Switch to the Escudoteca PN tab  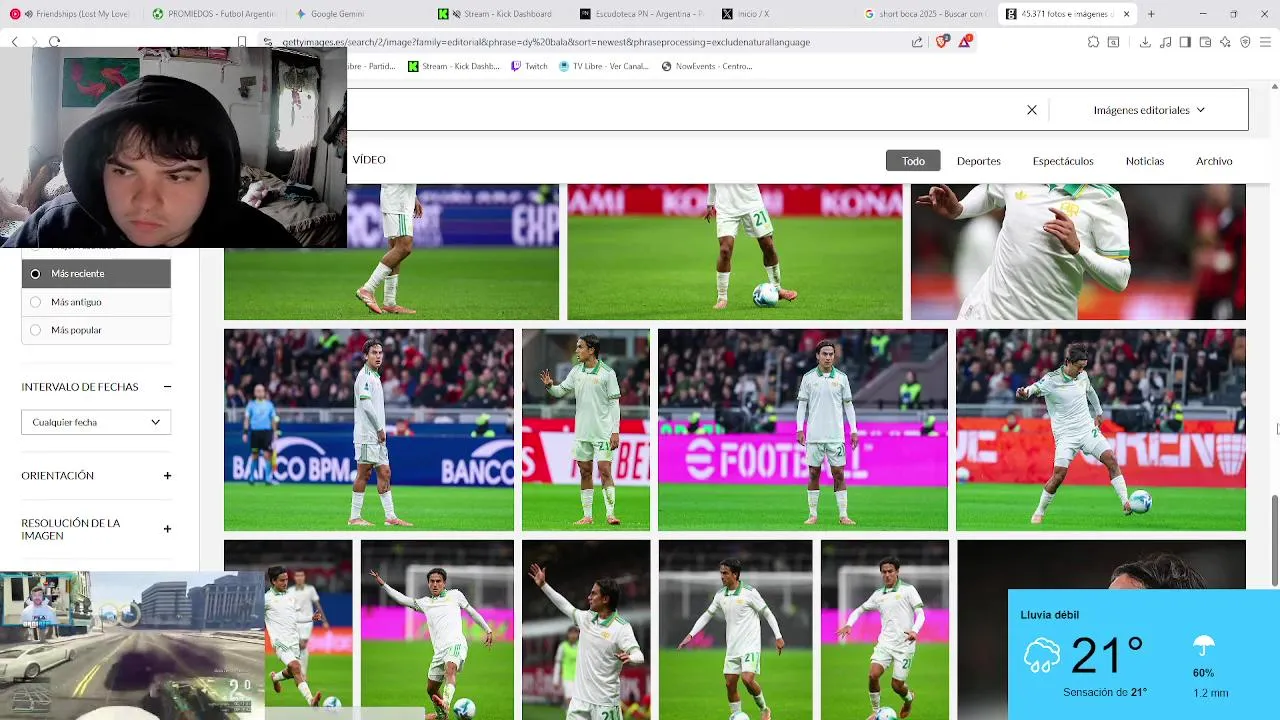tap(642, 14)
